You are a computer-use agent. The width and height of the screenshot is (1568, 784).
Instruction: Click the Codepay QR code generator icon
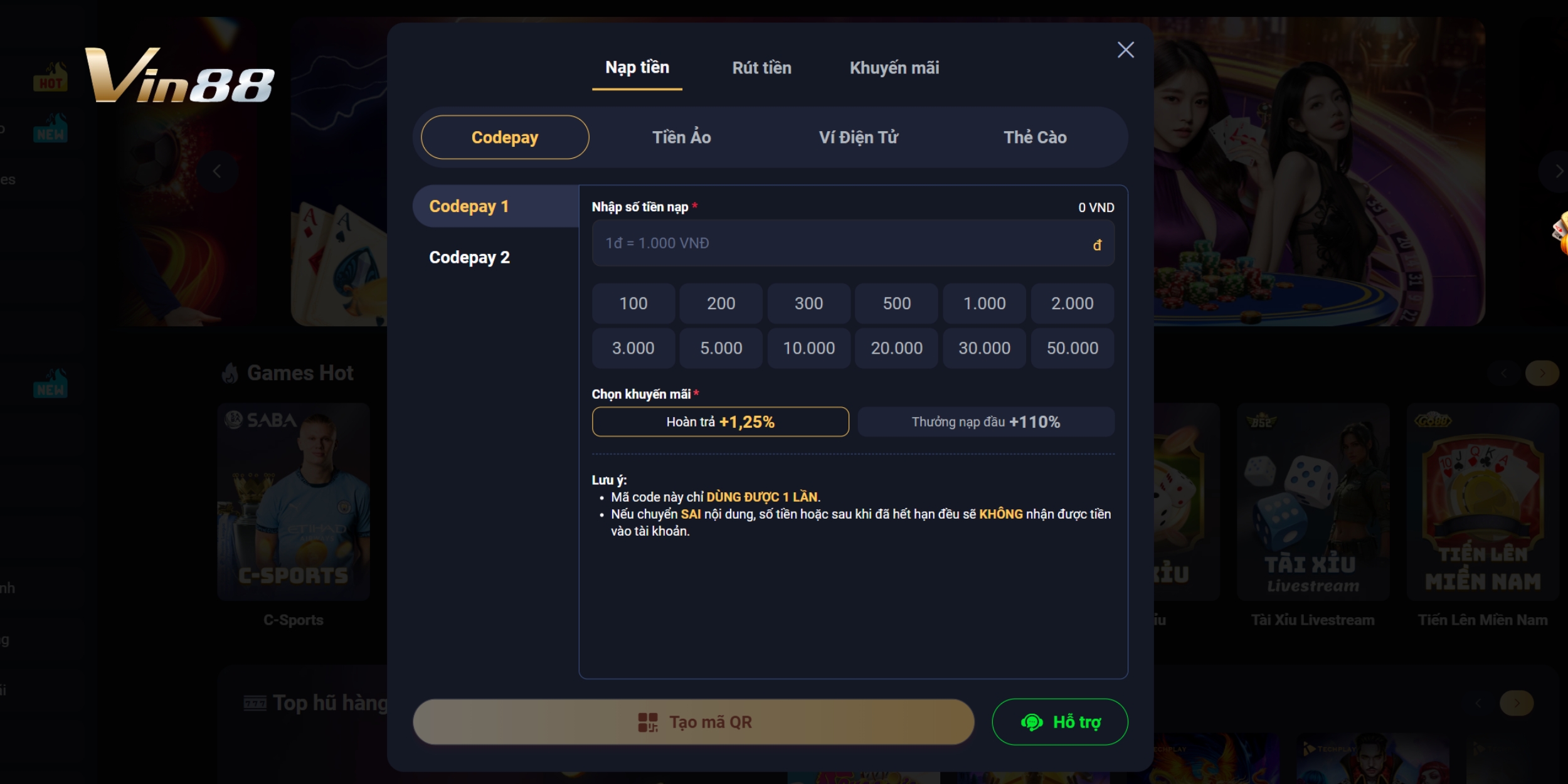coord(646,721)
